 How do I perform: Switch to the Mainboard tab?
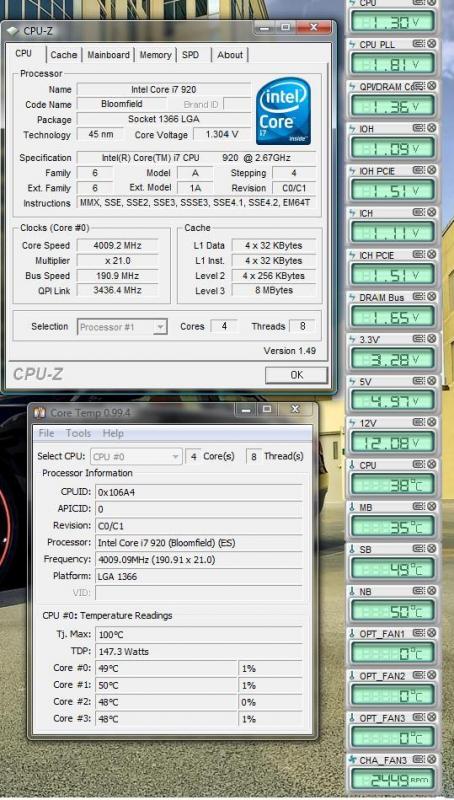[x=108, y=55]
